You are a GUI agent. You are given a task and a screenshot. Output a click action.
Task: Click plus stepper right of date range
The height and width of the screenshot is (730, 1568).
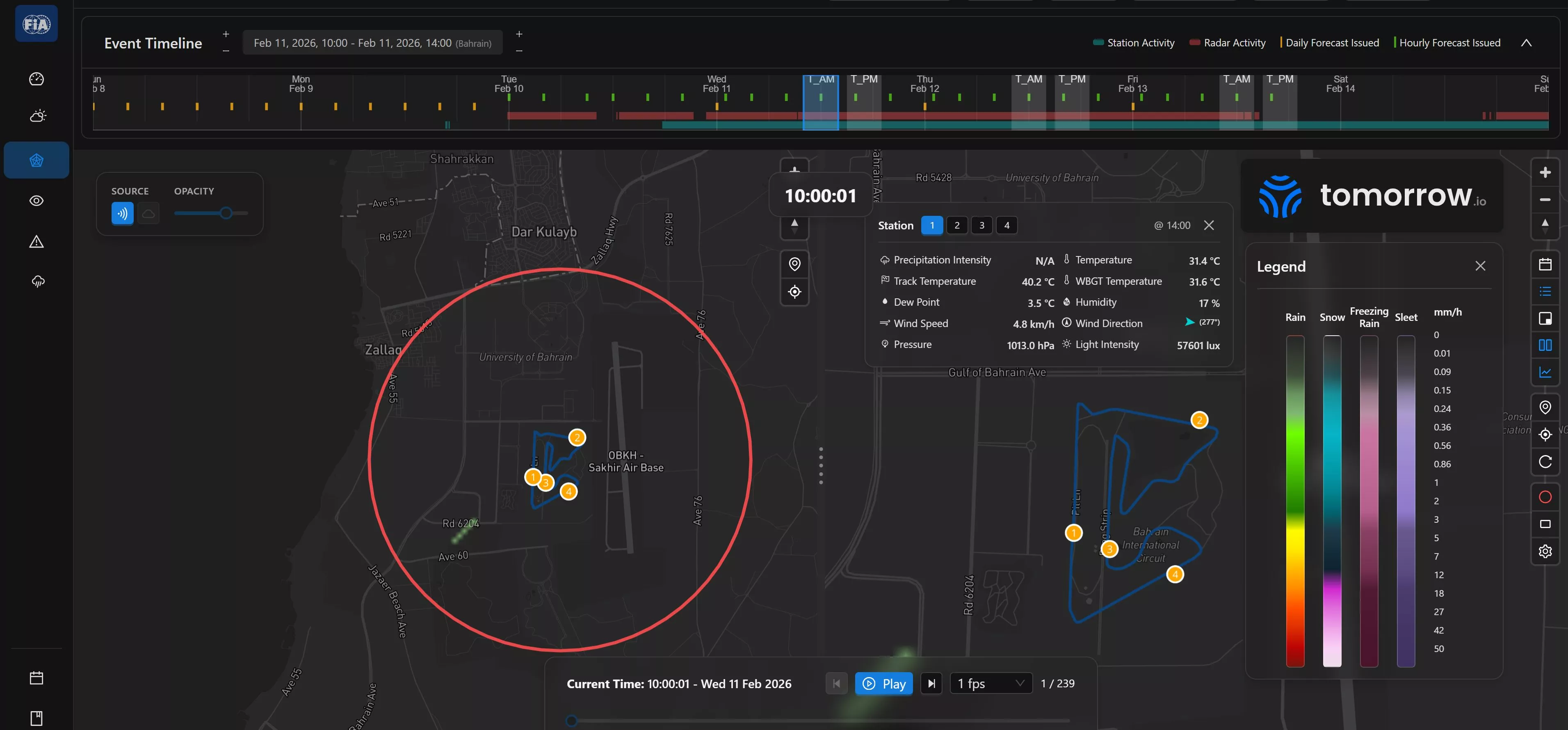coord(519,34)
